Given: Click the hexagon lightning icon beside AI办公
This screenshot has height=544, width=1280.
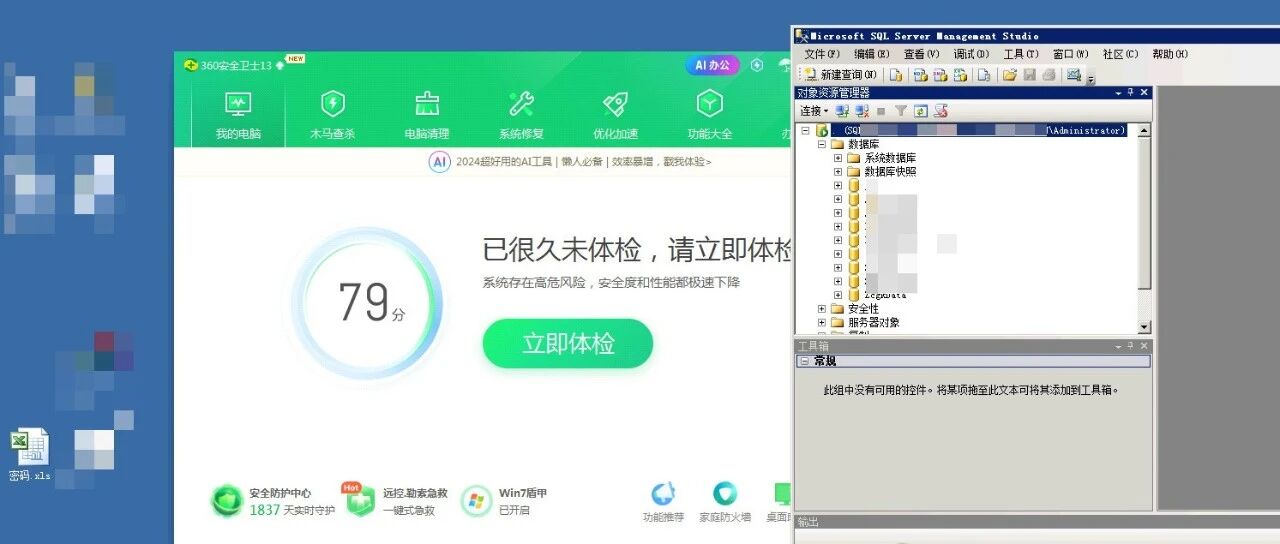Looking at the screenshot, I should coord(757,65).
